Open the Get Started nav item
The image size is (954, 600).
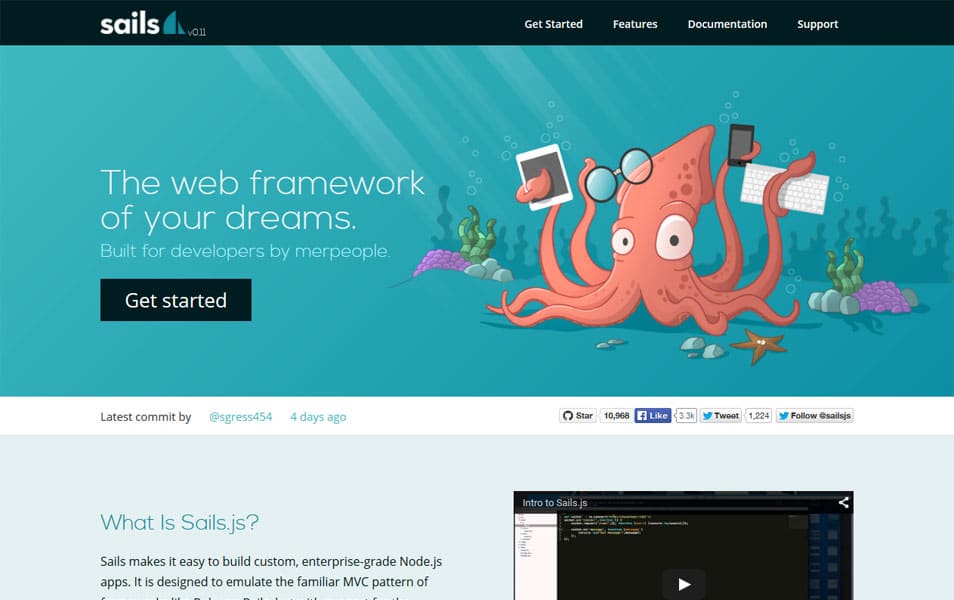pyautogui.click(x=553, y=24)
